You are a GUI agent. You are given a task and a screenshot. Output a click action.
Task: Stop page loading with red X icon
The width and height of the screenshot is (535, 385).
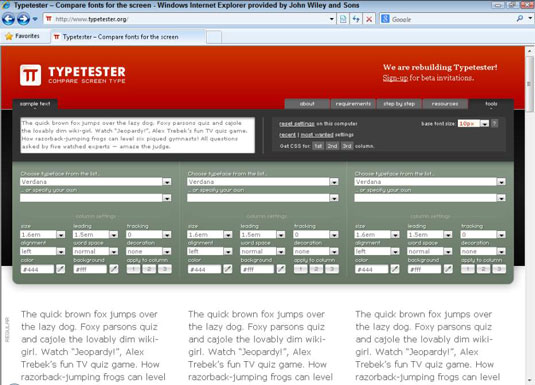(369, 19)
